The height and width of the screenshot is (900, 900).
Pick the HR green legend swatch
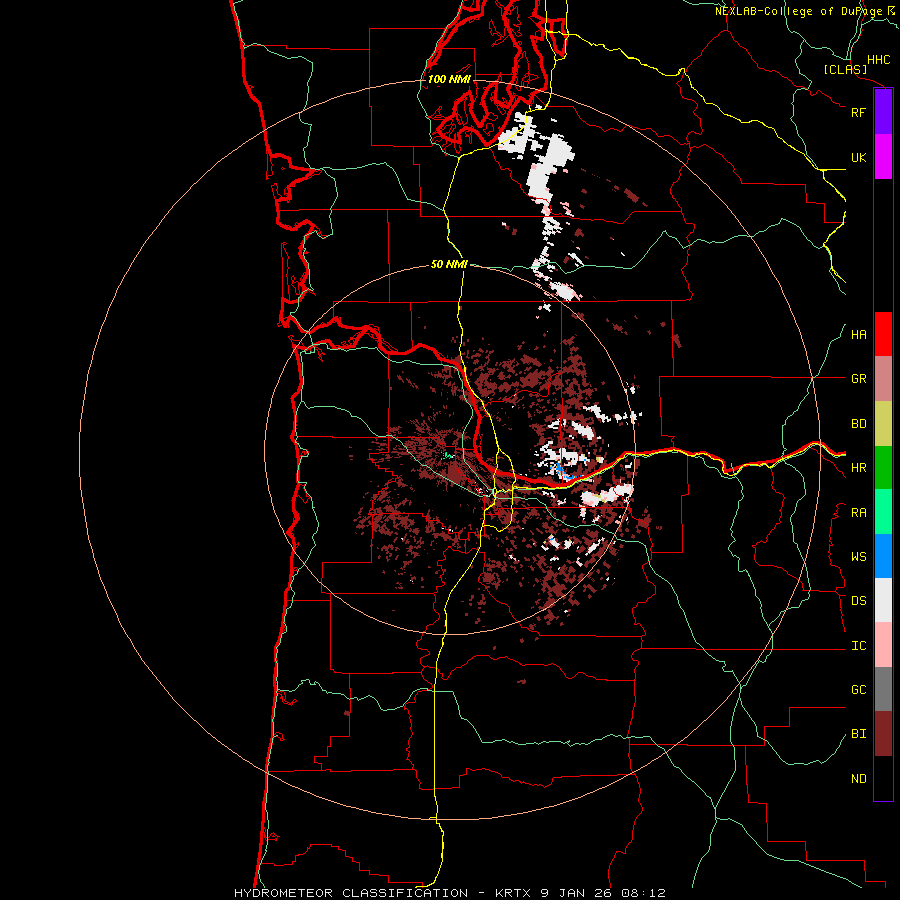883,468
